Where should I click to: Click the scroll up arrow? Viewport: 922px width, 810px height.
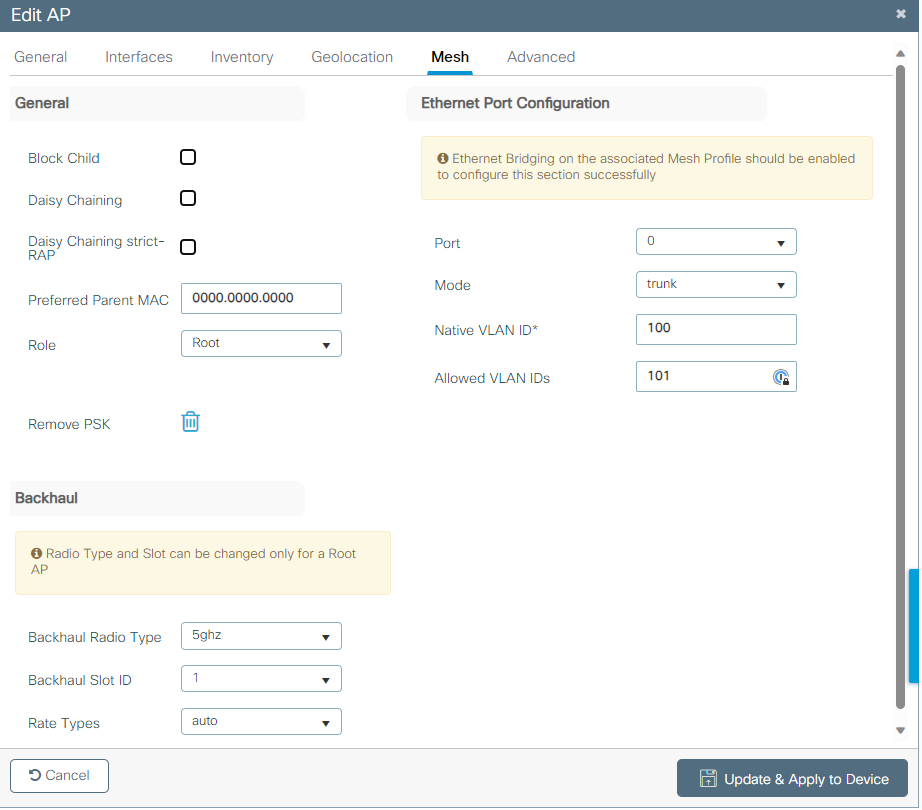[900, 54]
